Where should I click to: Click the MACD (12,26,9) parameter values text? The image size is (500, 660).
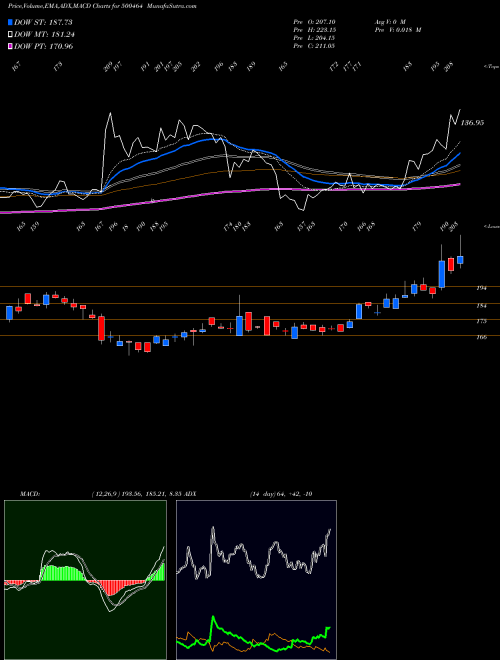click(138, 494)
